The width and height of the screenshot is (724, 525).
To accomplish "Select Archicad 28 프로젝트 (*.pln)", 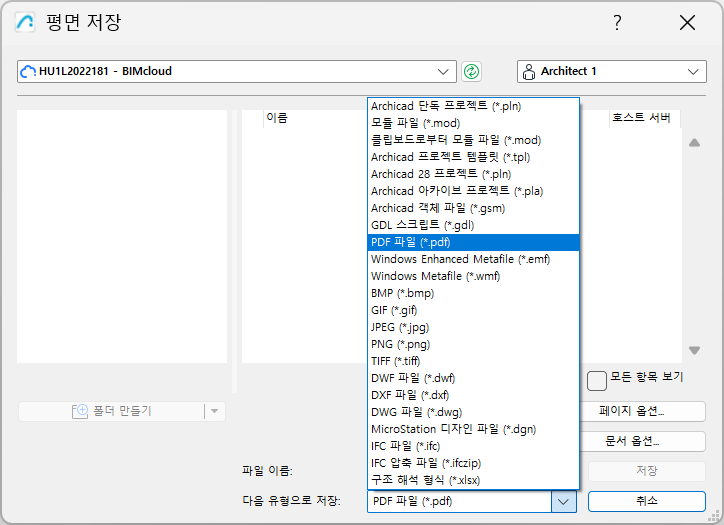I will click(473, 174).
